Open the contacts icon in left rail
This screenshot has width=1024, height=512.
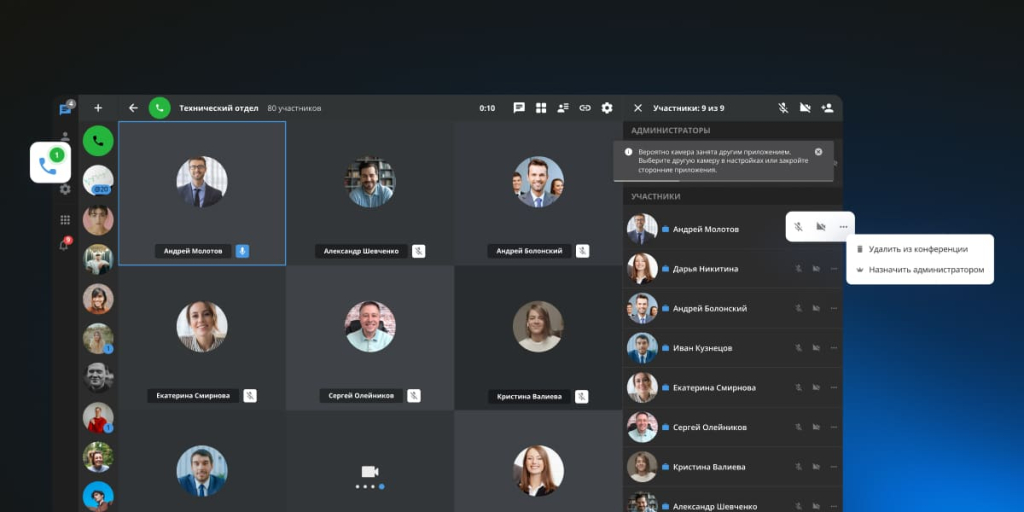click(65, 136)
